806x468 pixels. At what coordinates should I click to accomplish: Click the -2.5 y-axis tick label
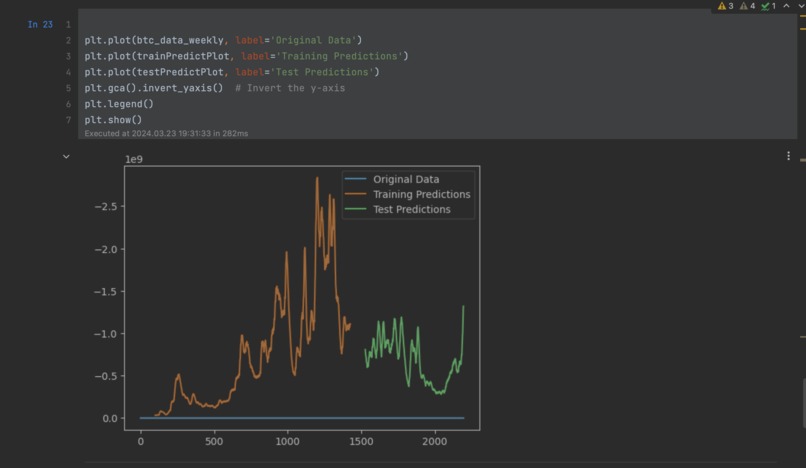106,207
